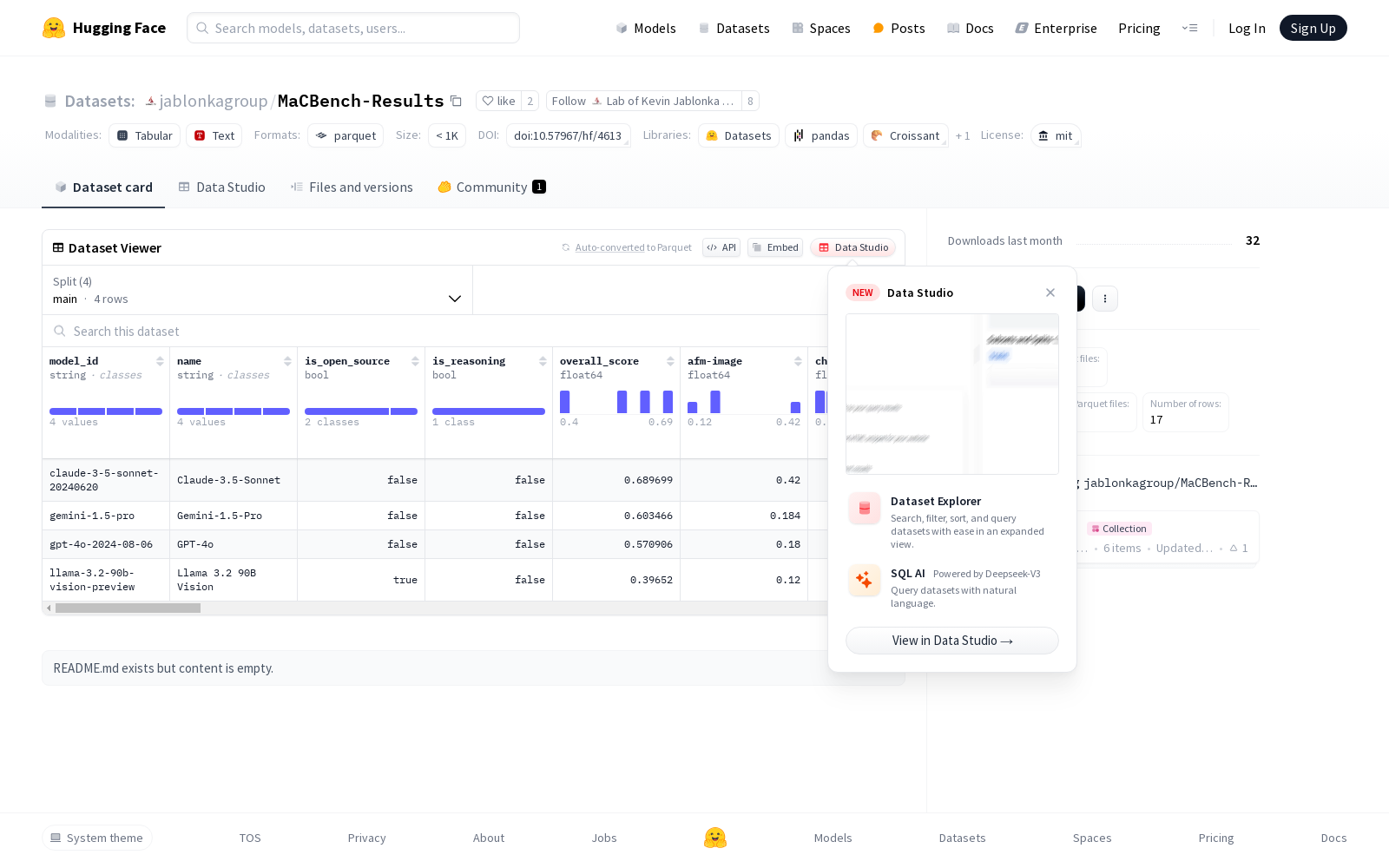Copy dataset name with the copy icon

pos(456,101)
